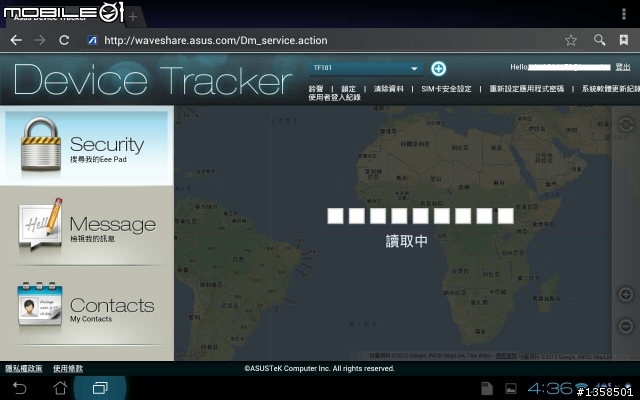Click the Contacts card icon
This screenshot has width=640, height=400.
[x=40, y=303]
